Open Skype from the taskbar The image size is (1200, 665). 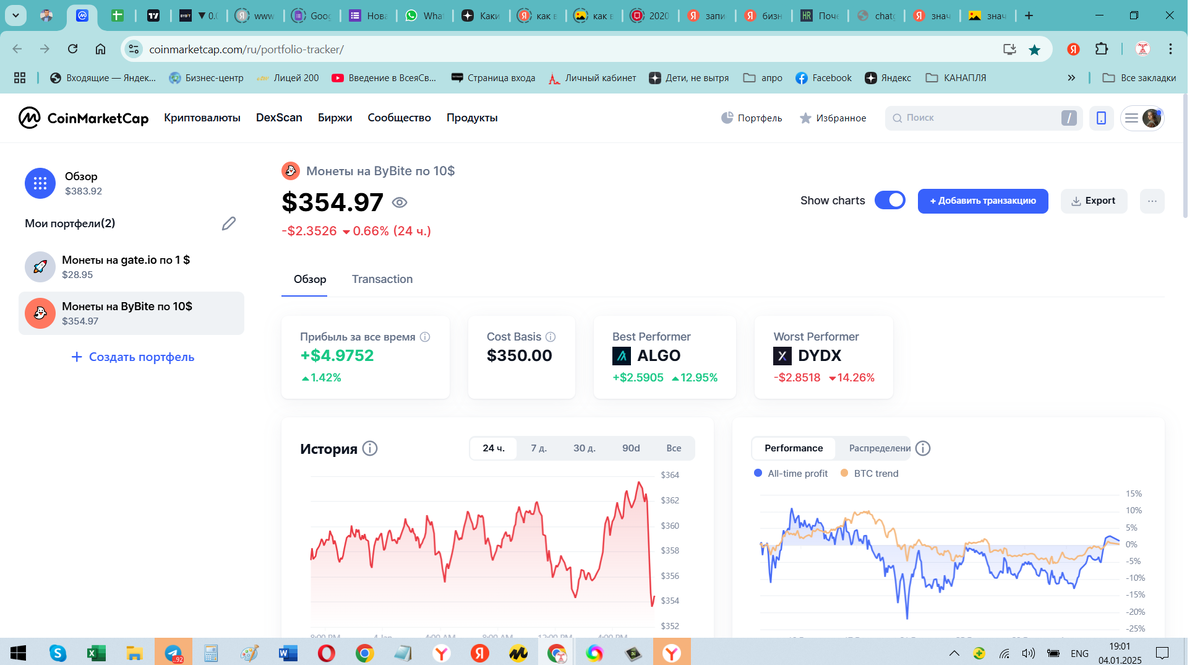pyautogui.click(x=58, y=653)
